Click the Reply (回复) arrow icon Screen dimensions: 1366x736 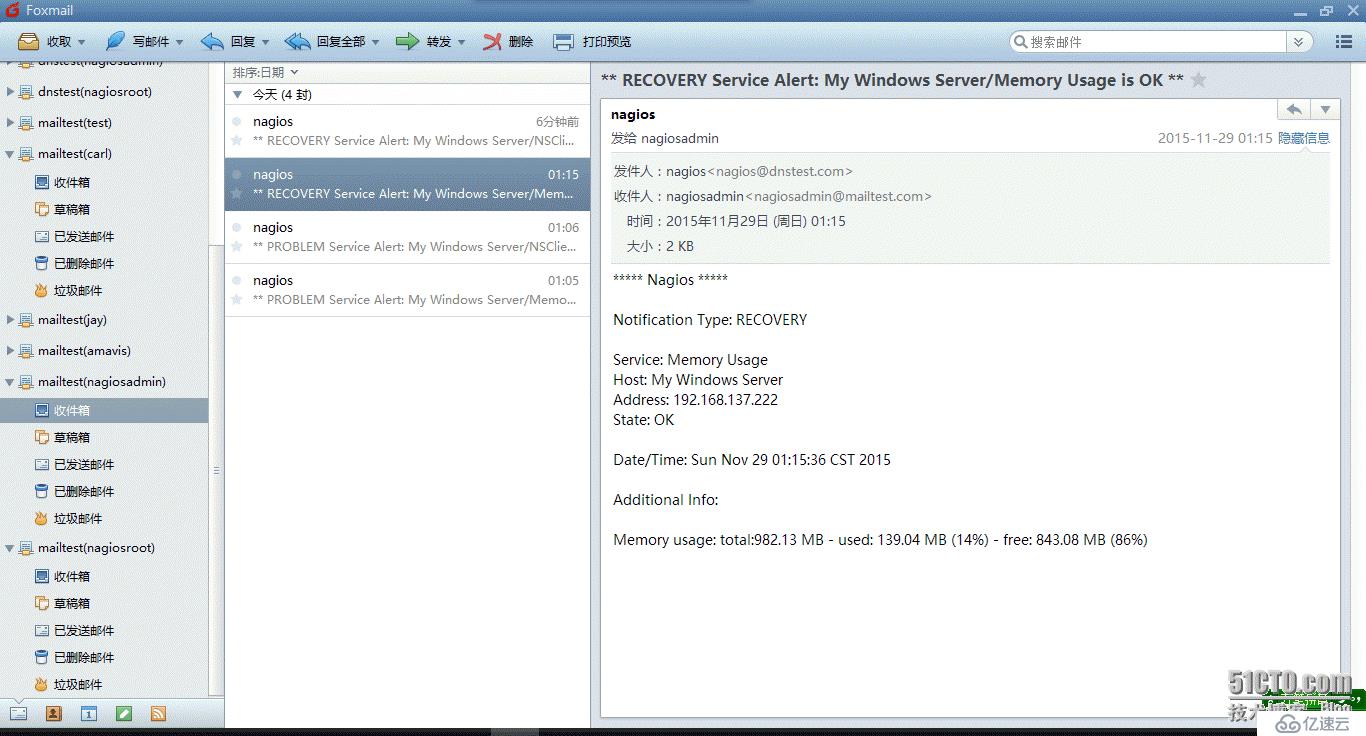[x=212, y=41]
